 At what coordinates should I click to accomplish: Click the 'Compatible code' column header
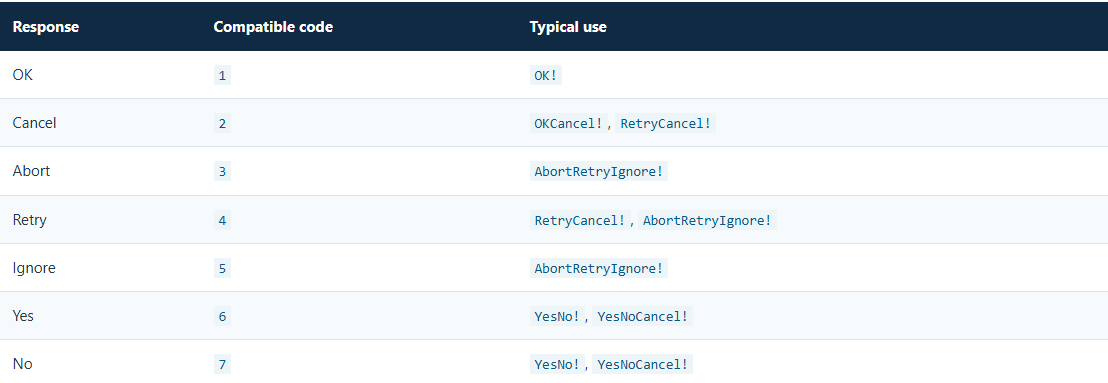273,27
